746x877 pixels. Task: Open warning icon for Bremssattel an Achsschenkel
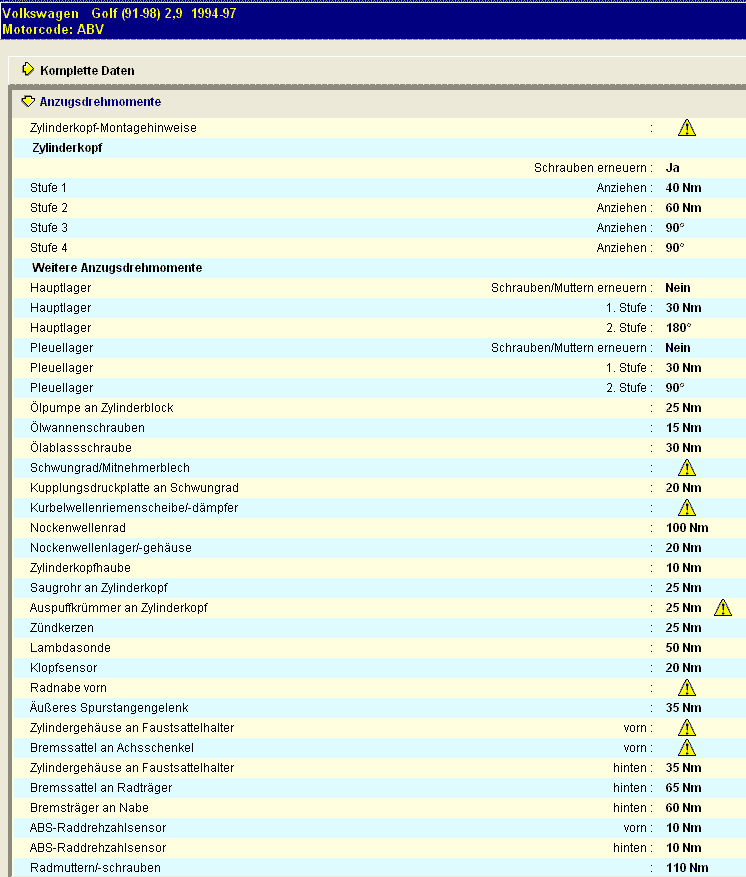686,748
